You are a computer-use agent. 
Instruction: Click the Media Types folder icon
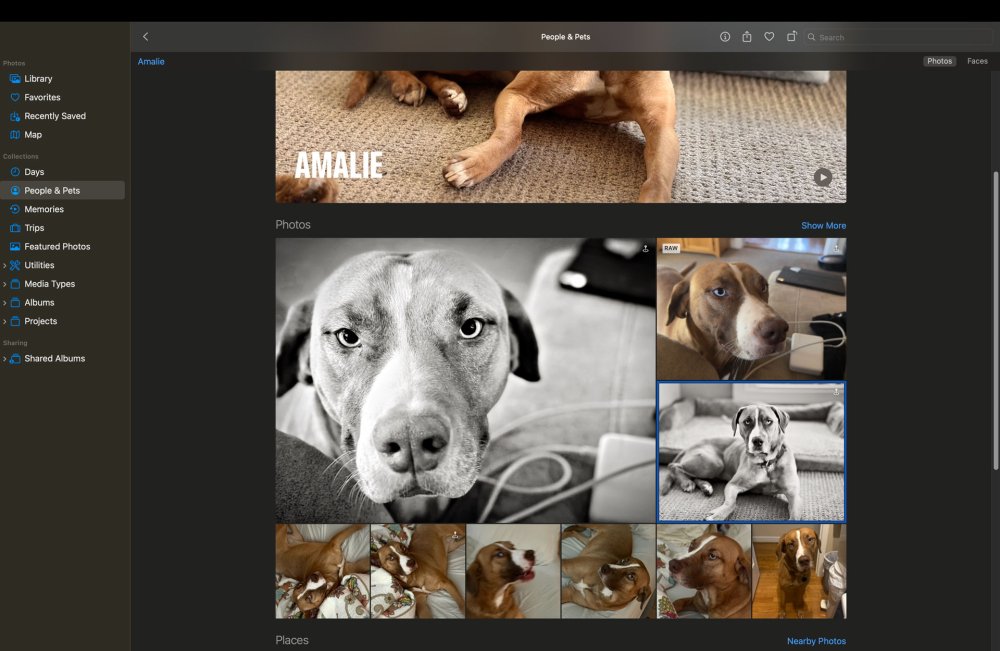pos(15,284)
